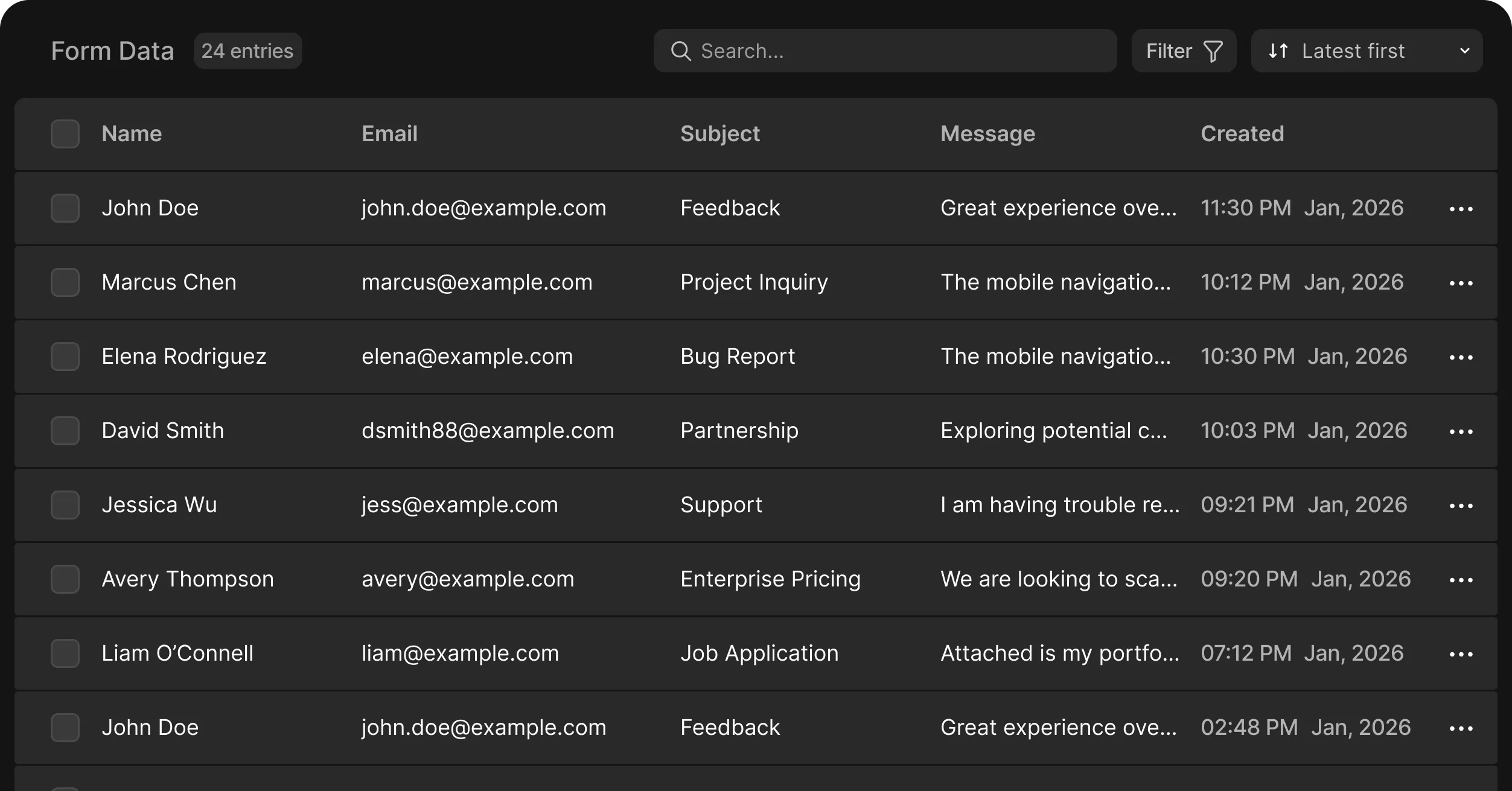The width and height of the screenshot is (1512, 791).
Task: Open more options for Liam O'Connell row
Action: click(x=1461, y=654)
